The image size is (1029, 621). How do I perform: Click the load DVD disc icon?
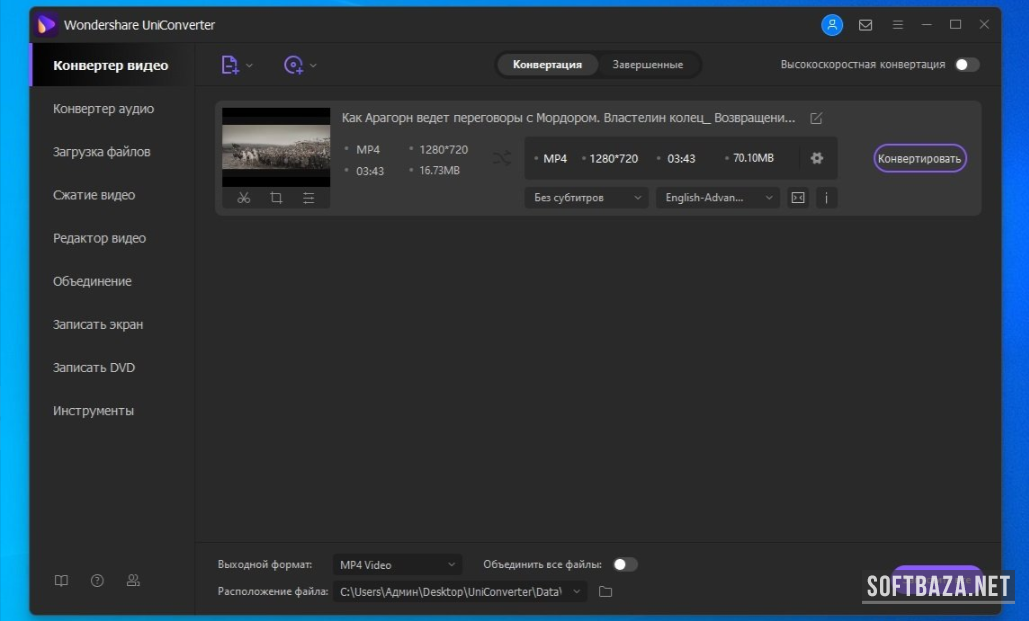[293, 65]
